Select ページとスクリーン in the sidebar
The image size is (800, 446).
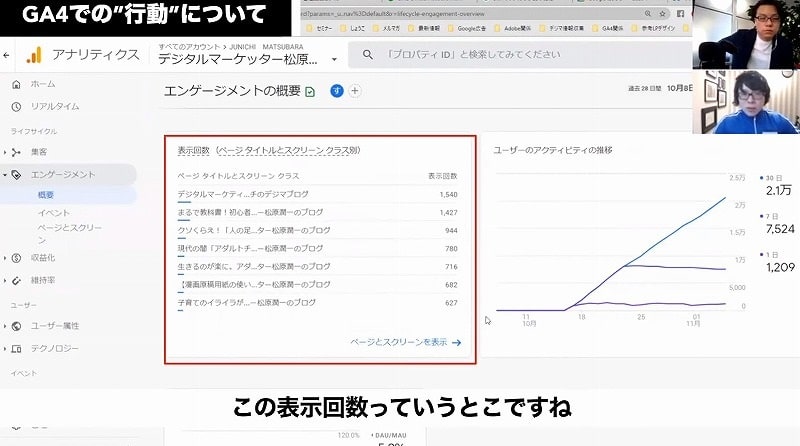click(x=70, y=234)
